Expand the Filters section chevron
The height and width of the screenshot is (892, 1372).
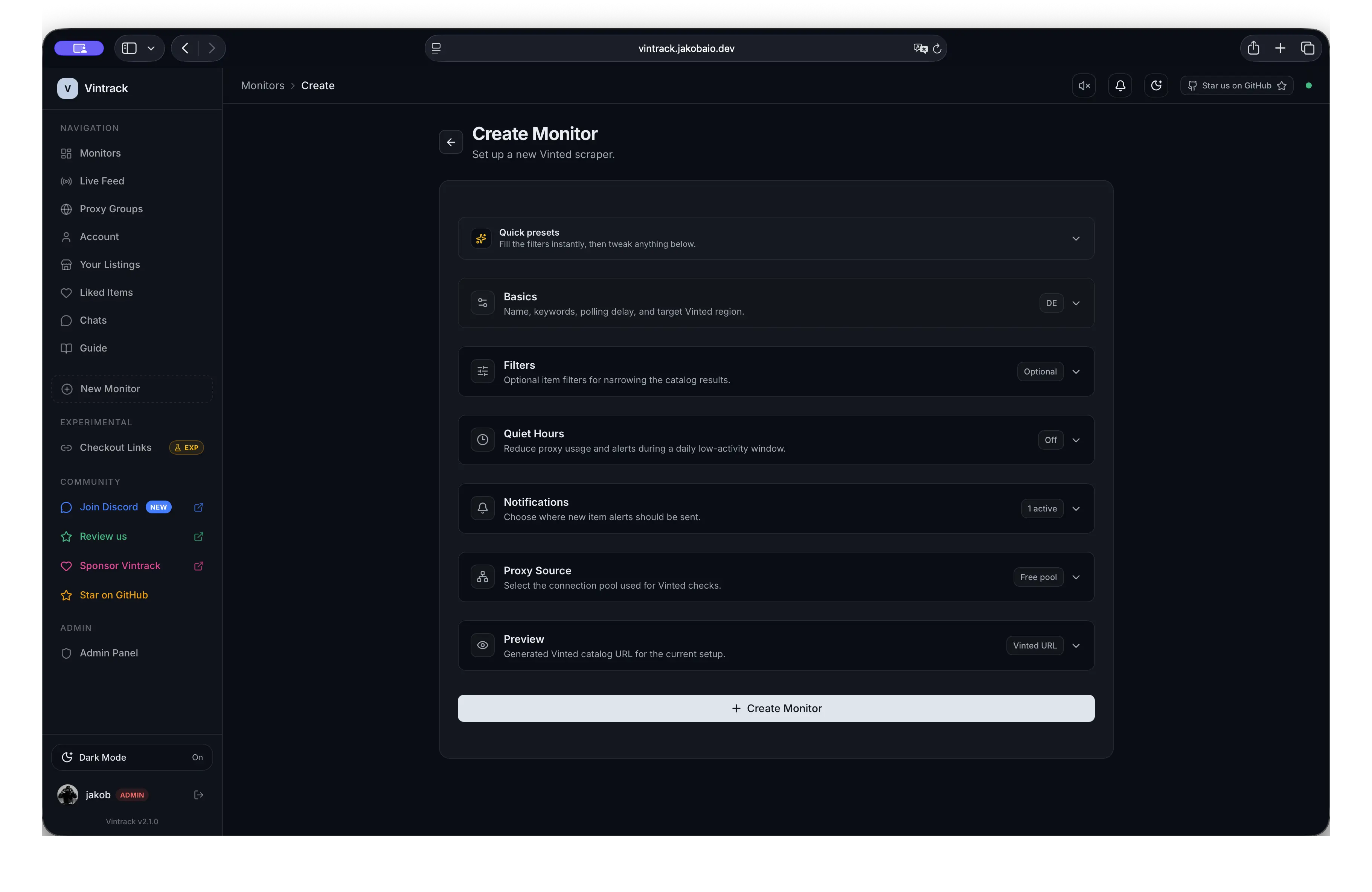tap(1076, 372)
